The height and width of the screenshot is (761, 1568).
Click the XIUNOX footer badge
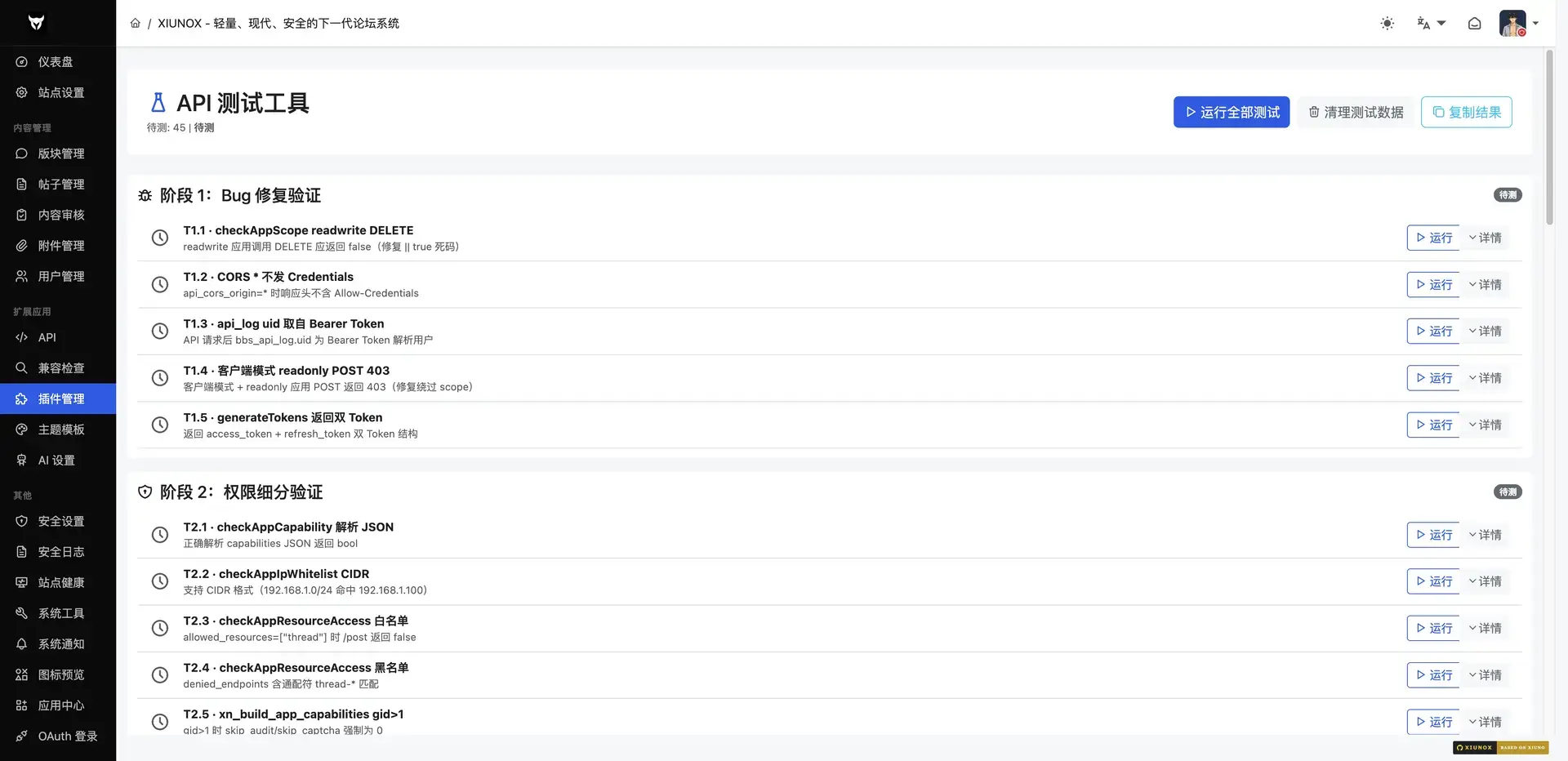pyautogui.click(x=1500, y=747)
